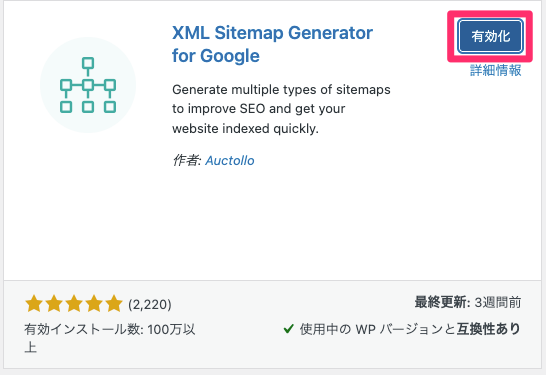
Task: Click the top square node in plugin logo
Action: 88,63
